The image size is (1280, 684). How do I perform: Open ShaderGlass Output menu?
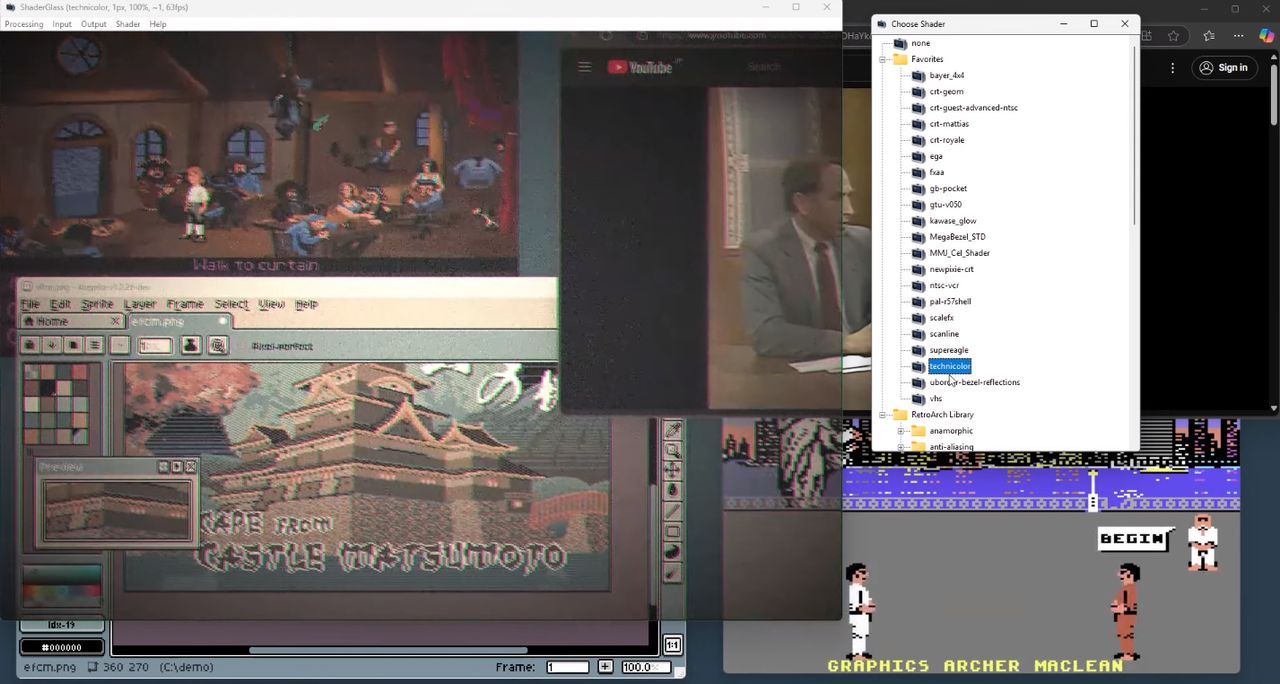tap(93, 24)
